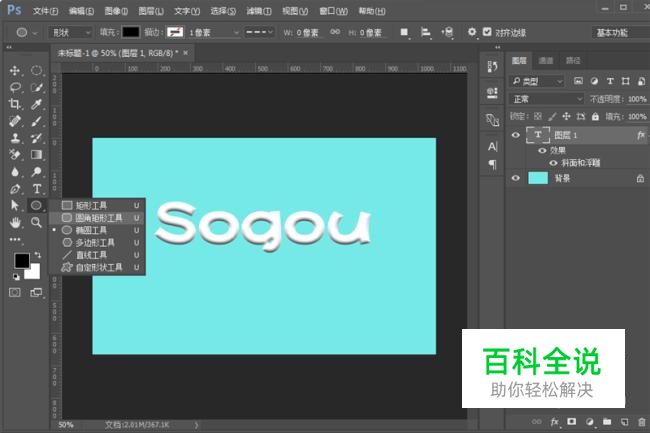Choose 多边形工具 from flyout

97,242
